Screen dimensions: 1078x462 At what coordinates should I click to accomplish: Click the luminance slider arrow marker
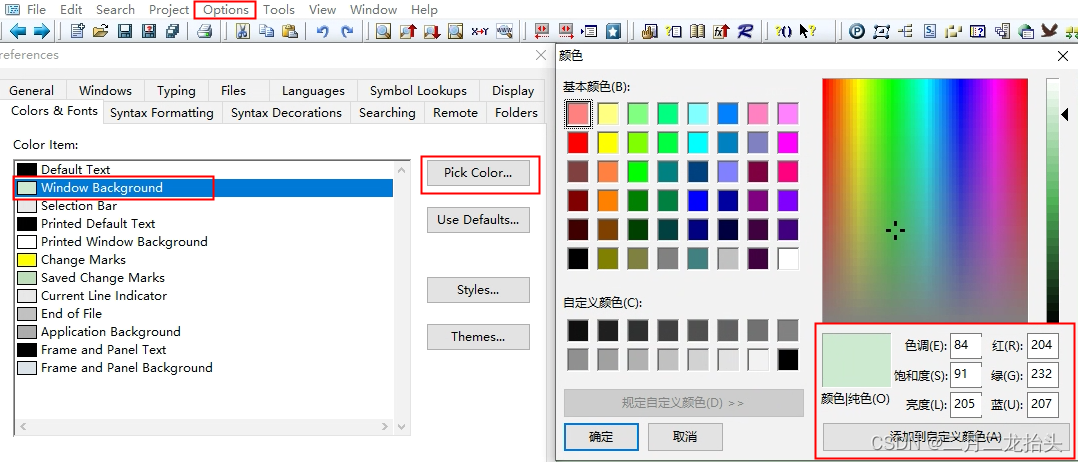point(1064,113)
